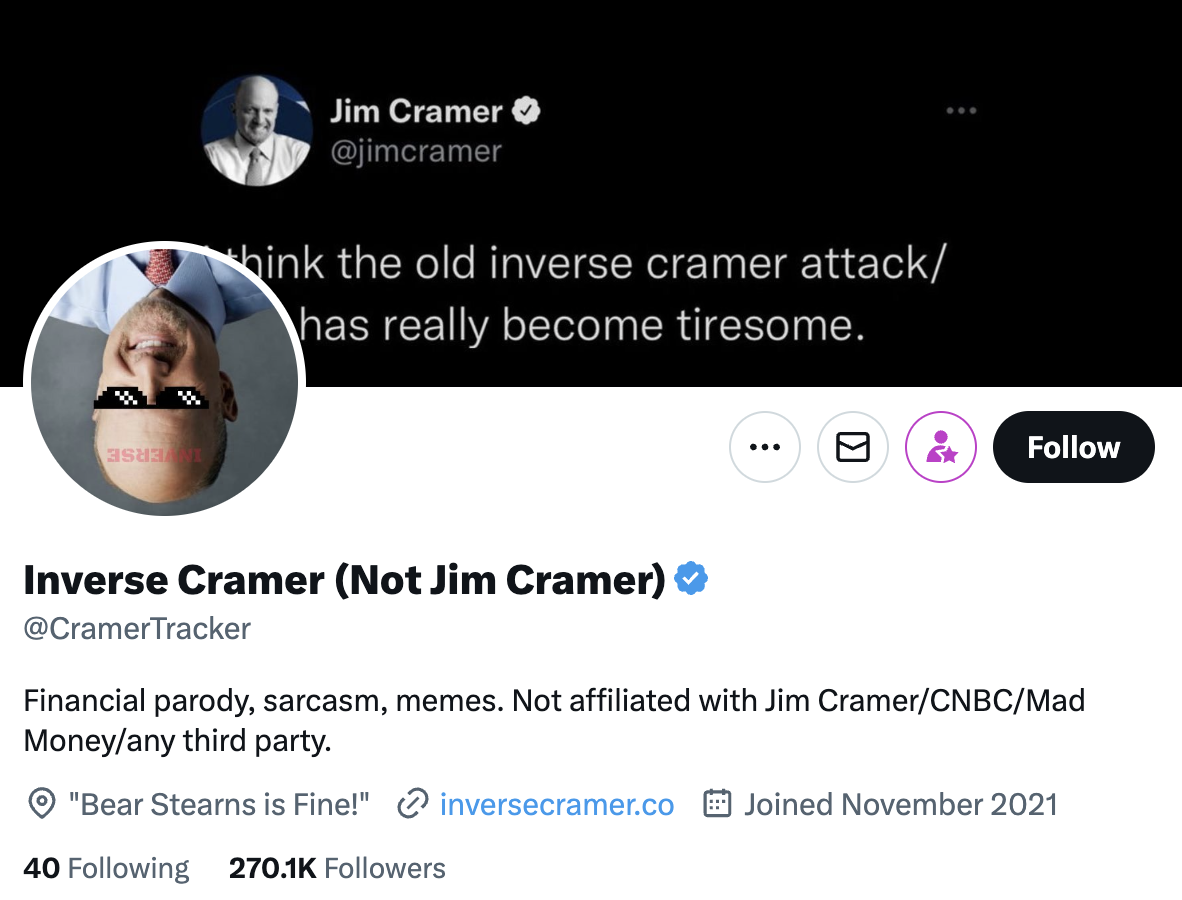
Task: Open the upside-down profile avatar photo
Action: (x=165, y=380)
